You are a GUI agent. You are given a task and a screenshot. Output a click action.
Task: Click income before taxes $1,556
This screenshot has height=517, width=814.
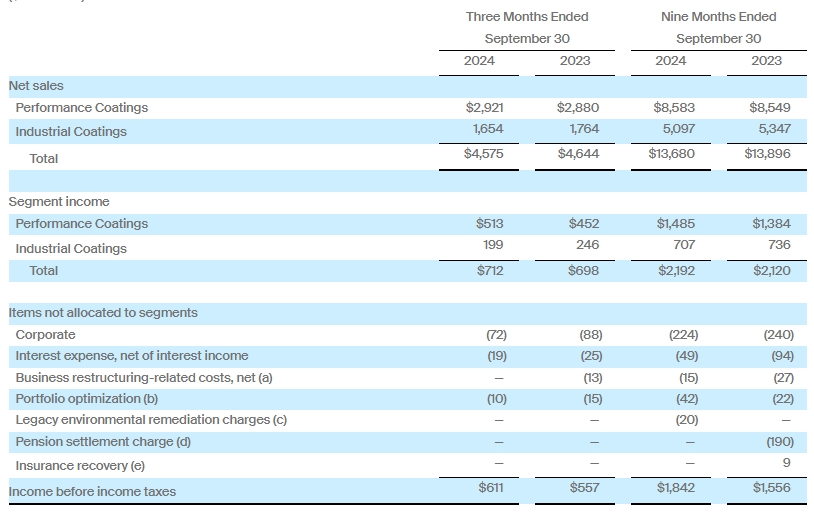tap(772, 487)
